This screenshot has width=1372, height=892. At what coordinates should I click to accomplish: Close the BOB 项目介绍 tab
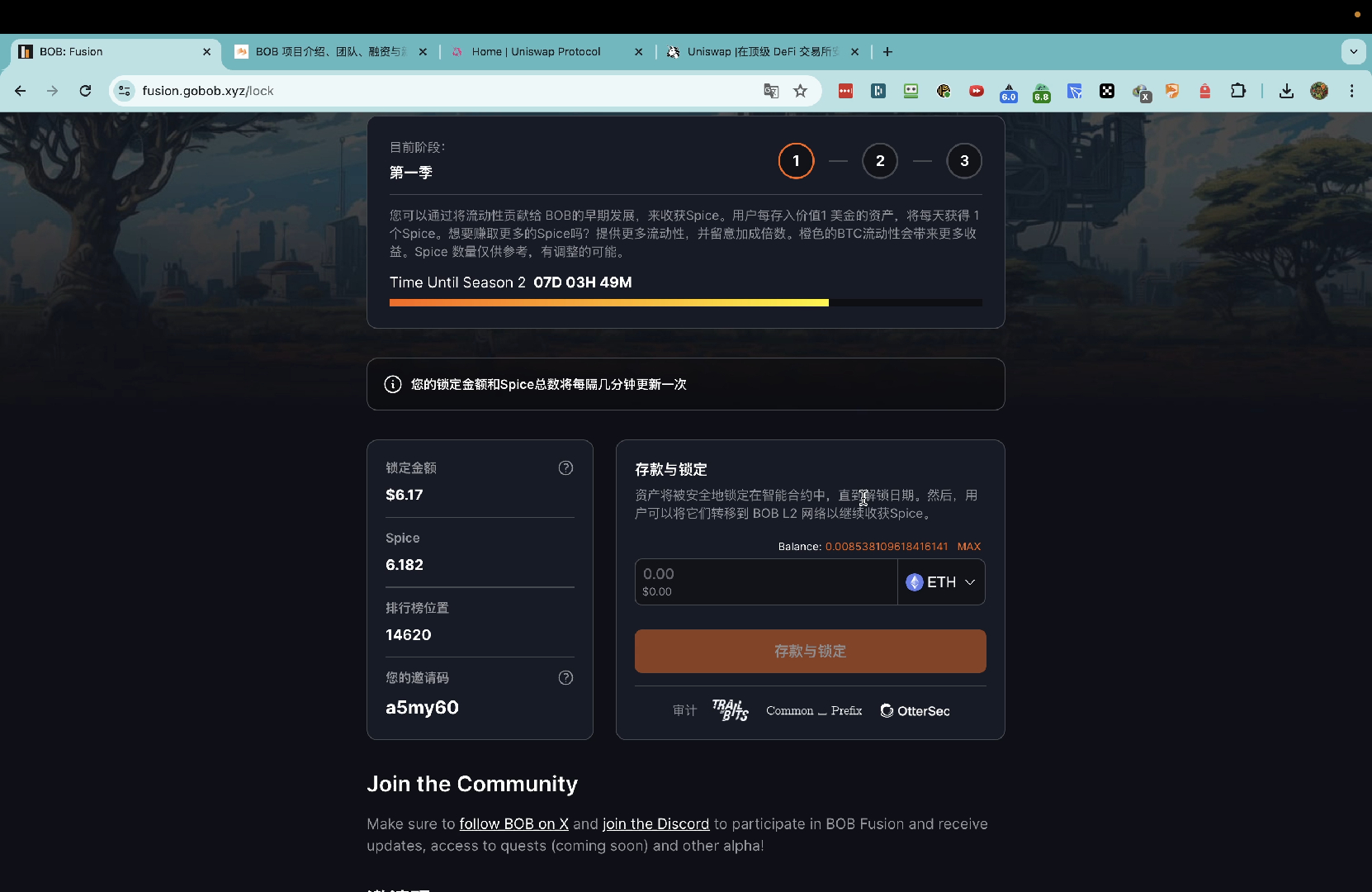[x=423, y=51]
